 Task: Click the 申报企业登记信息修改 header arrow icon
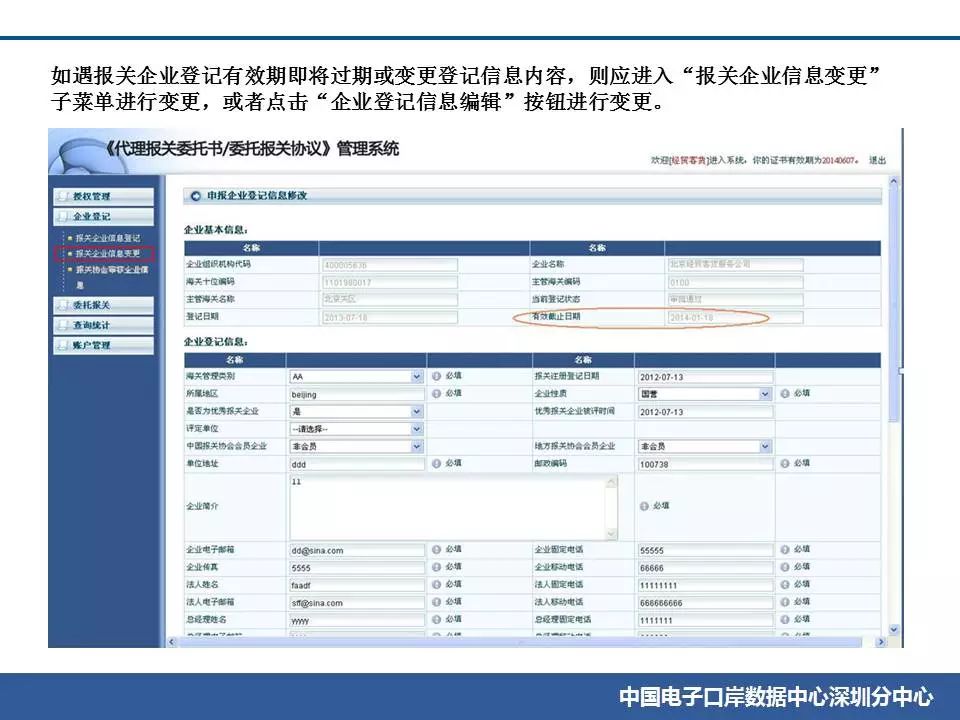[x=196, y=196]
